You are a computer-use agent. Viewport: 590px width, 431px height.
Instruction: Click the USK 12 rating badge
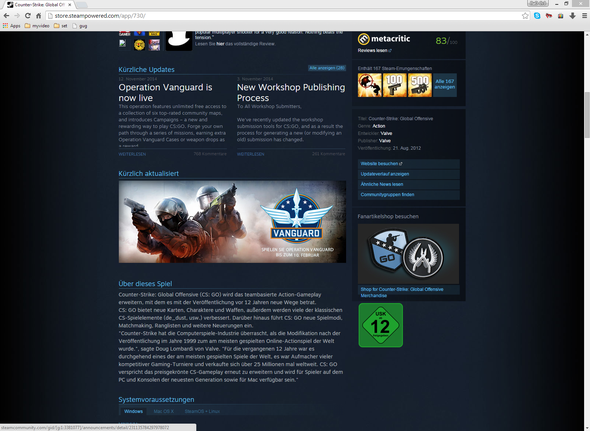(380, 325)
